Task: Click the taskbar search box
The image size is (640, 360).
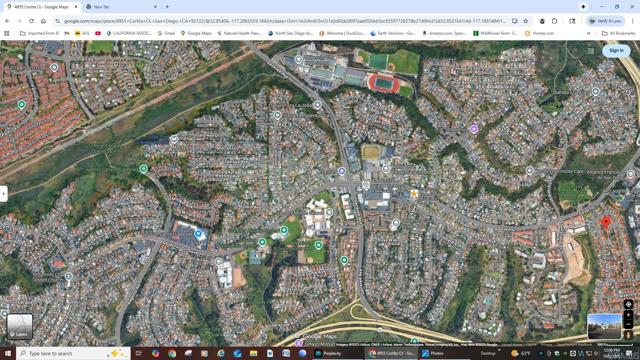Action: coord(73,353)
